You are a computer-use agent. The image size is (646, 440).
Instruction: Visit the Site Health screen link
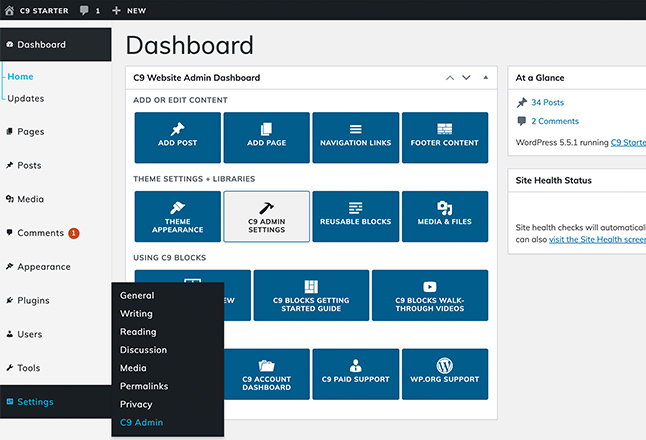click(597, 239)
